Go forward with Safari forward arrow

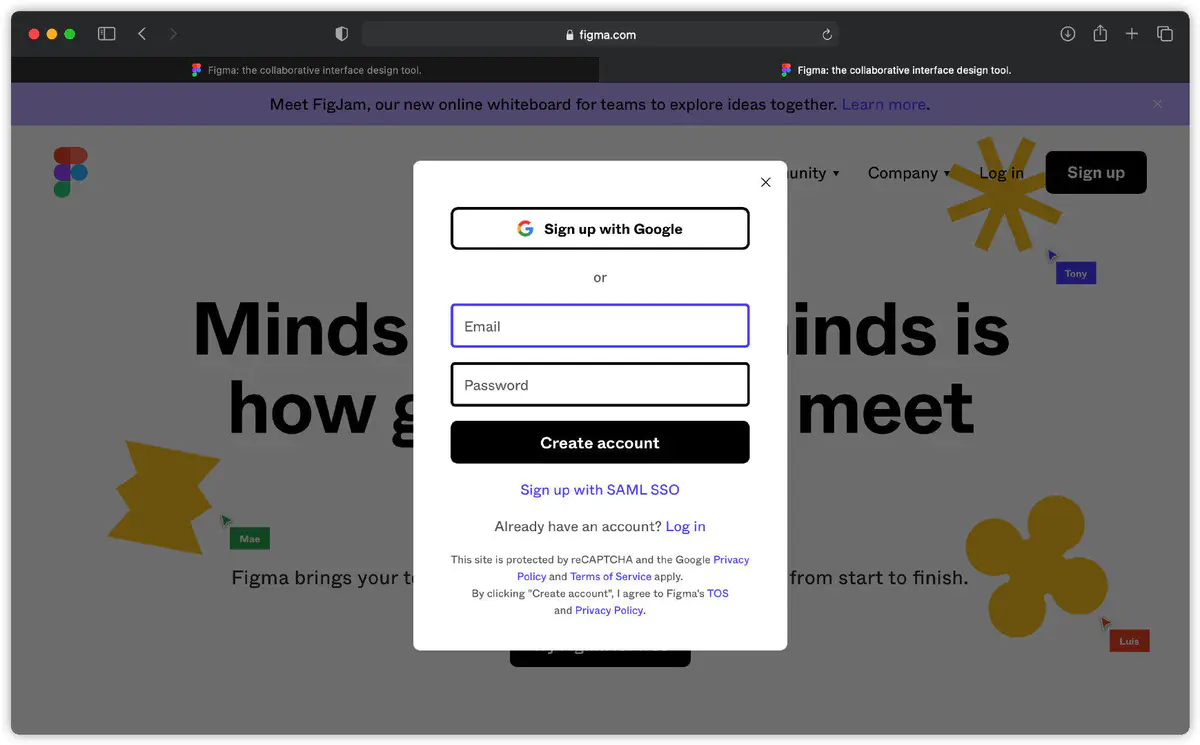coord(173,34)
